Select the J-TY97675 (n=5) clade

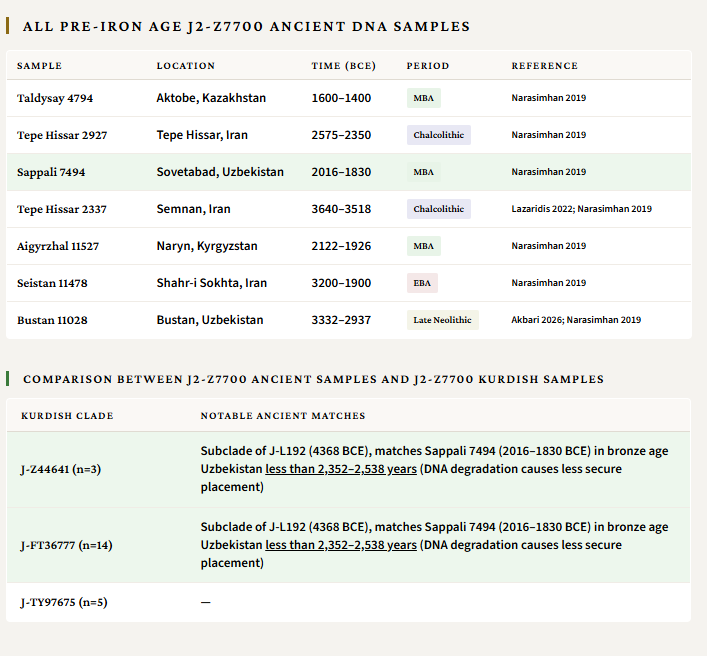tap(64, 602)
